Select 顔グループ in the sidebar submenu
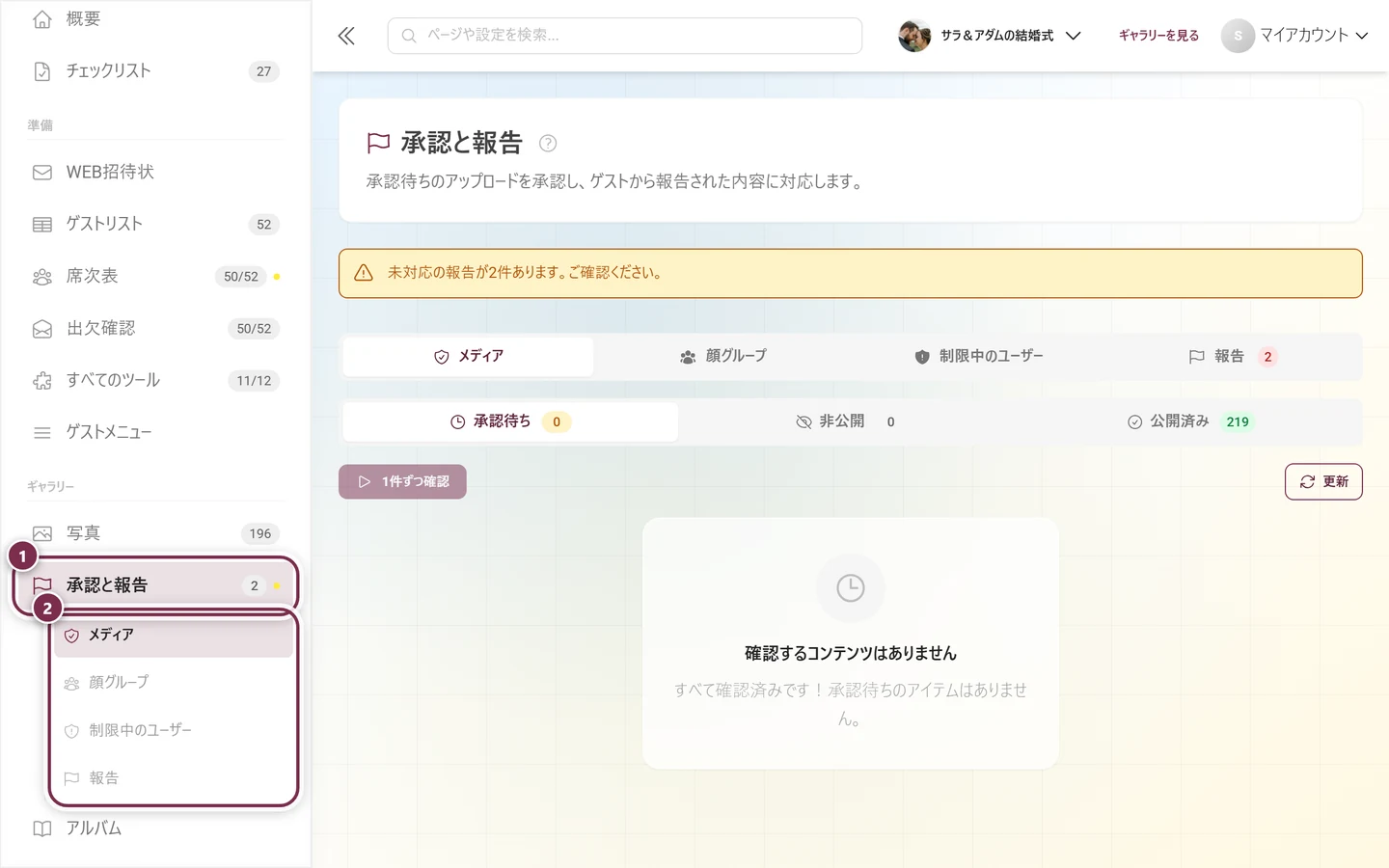The image size is (1389, 868). tap(174, 683)
